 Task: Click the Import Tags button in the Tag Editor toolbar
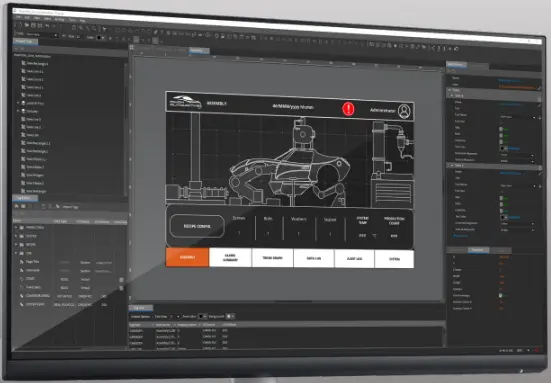click(67, 207)
